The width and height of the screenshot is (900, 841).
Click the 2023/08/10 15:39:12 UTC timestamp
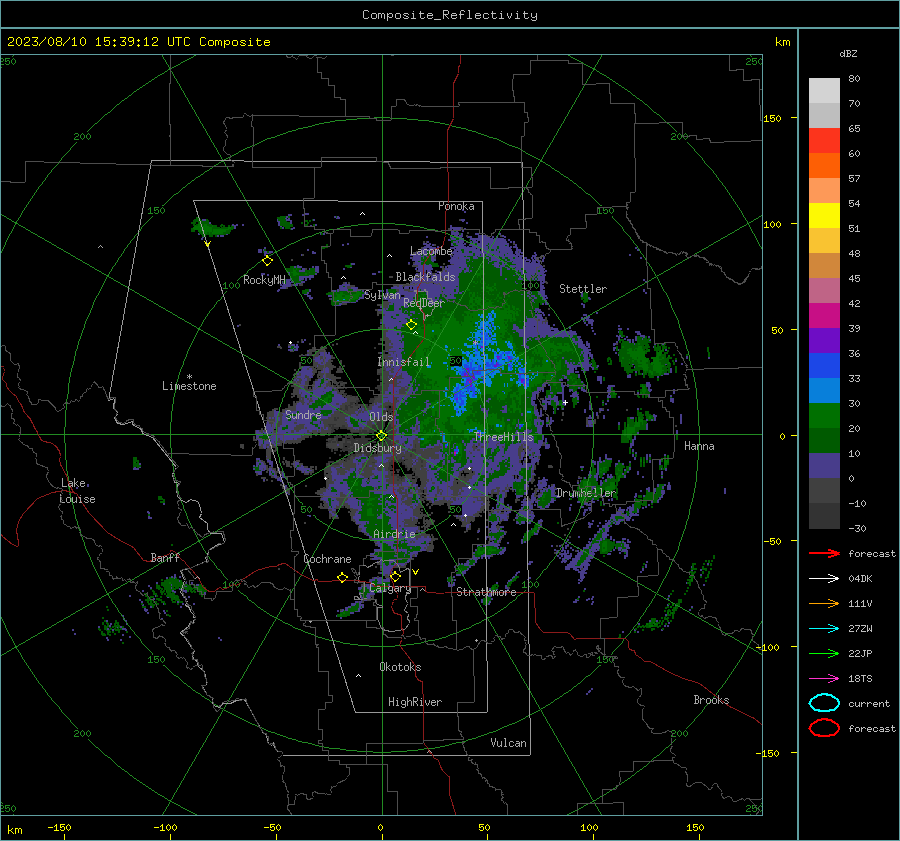pyautogui.click(x=87, y=41)
